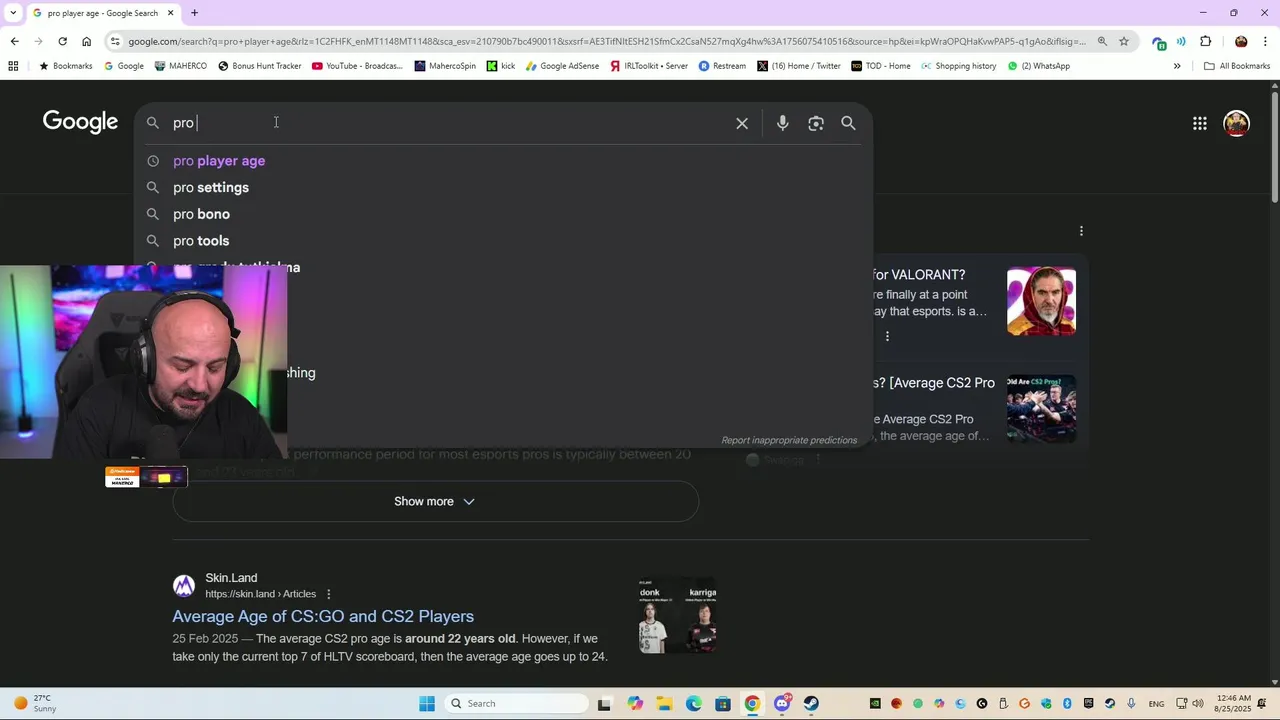Open the (16) Home / Twitter bookmark

point(799,66)
